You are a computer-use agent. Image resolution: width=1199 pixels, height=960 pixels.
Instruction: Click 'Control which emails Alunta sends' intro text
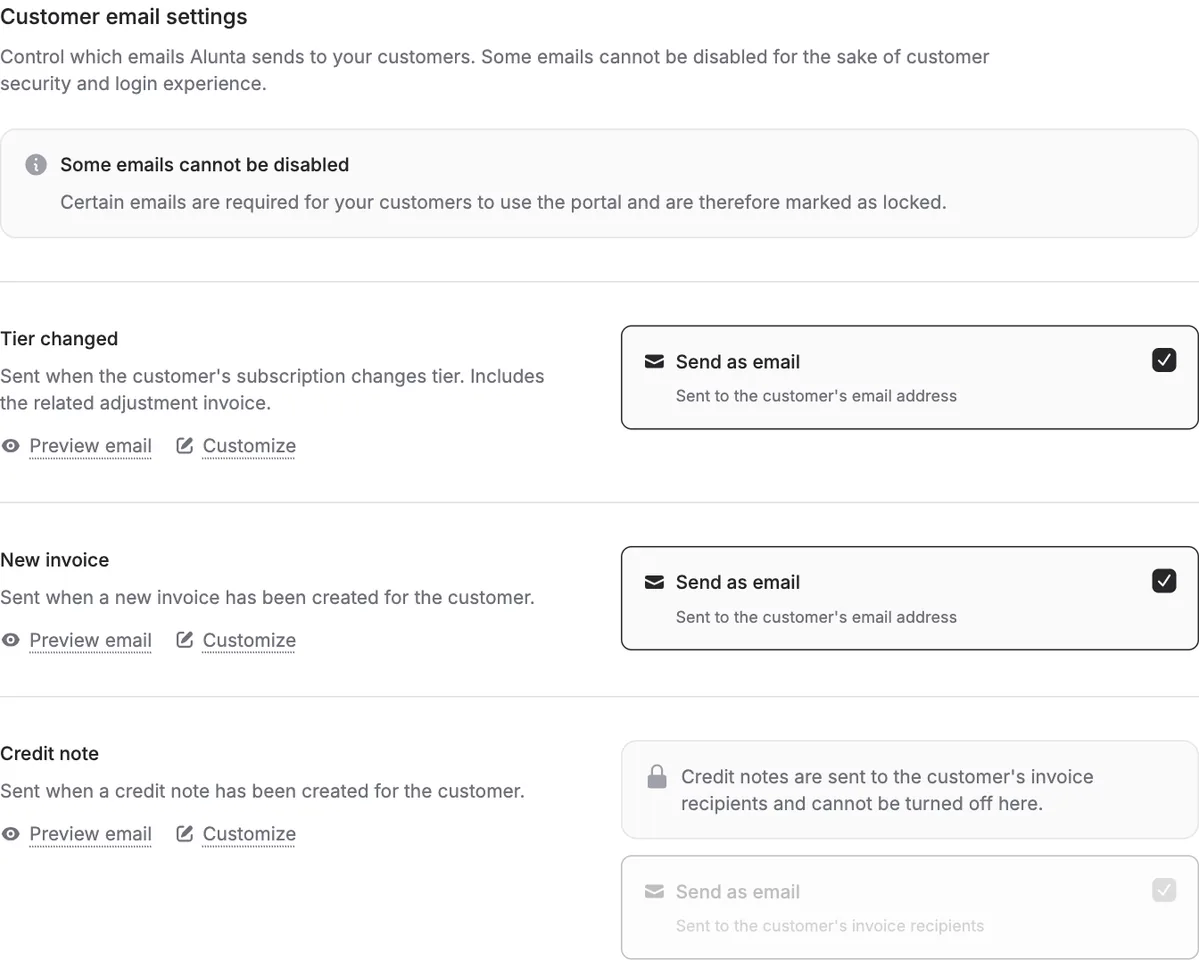coord(495,70)
